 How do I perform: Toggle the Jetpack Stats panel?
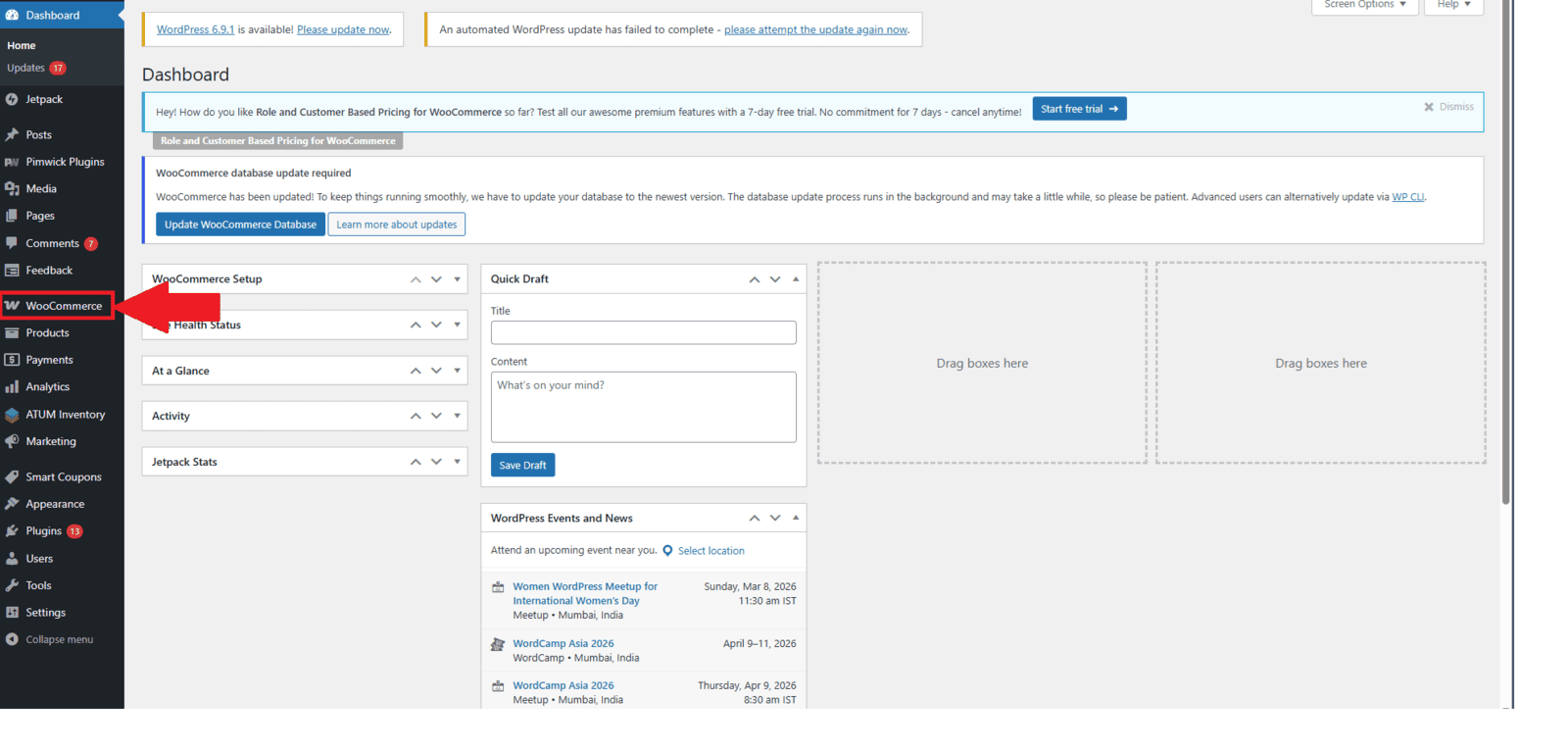coord(457,462)
